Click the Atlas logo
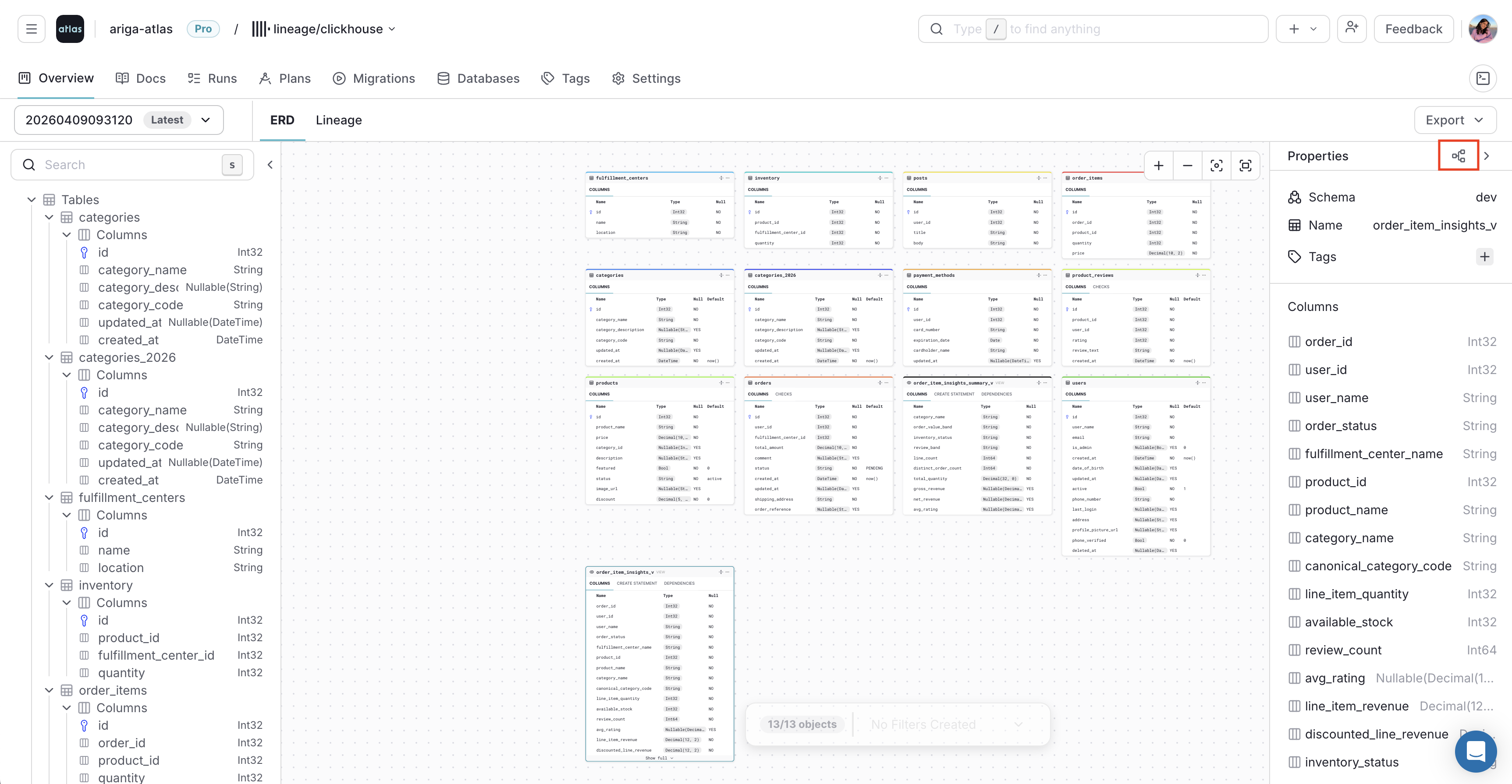The width and height of the screenshot is (1512, 784). [70, 28]
